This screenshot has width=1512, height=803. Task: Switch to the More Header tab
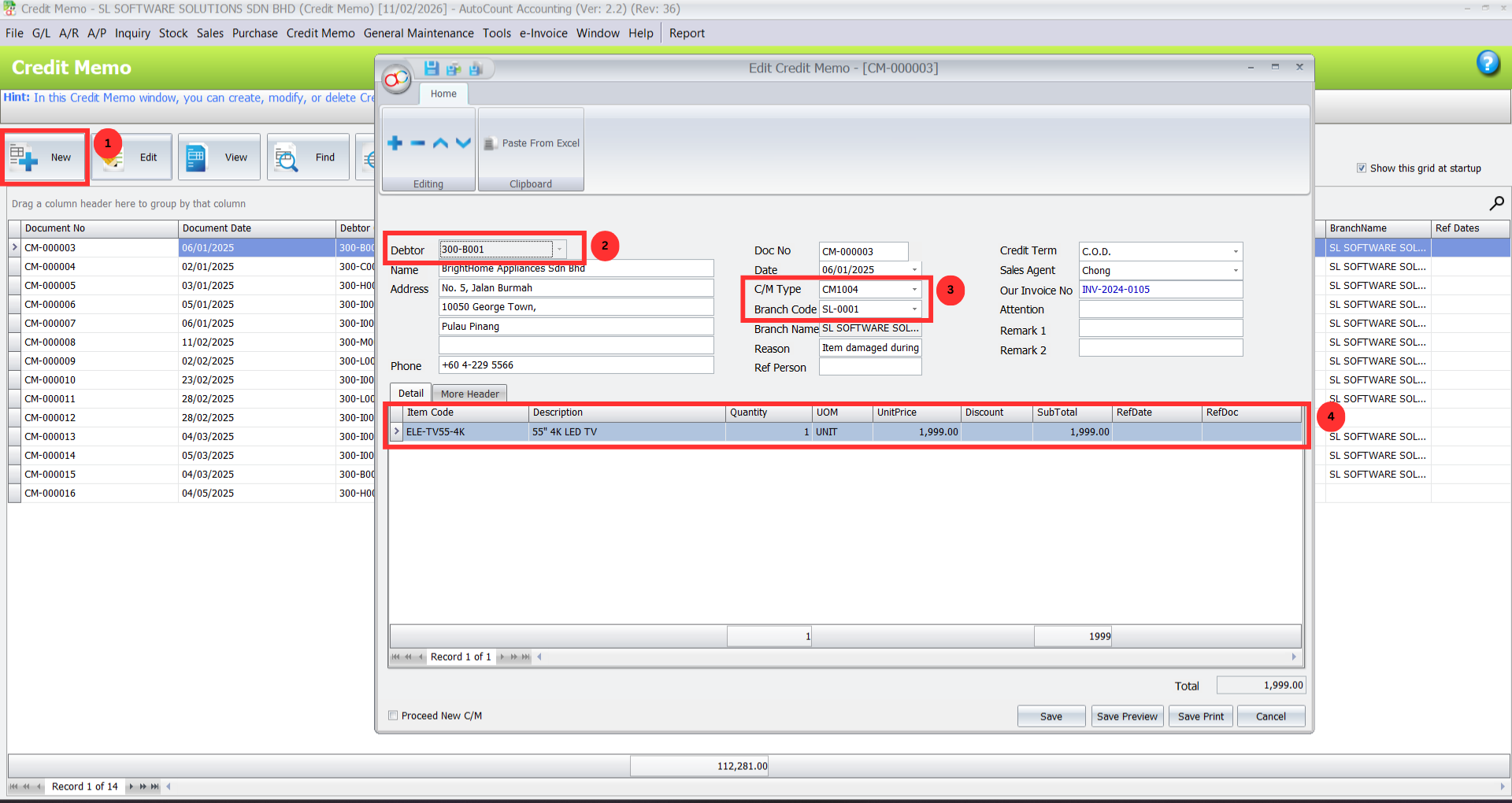coord(469,393)
